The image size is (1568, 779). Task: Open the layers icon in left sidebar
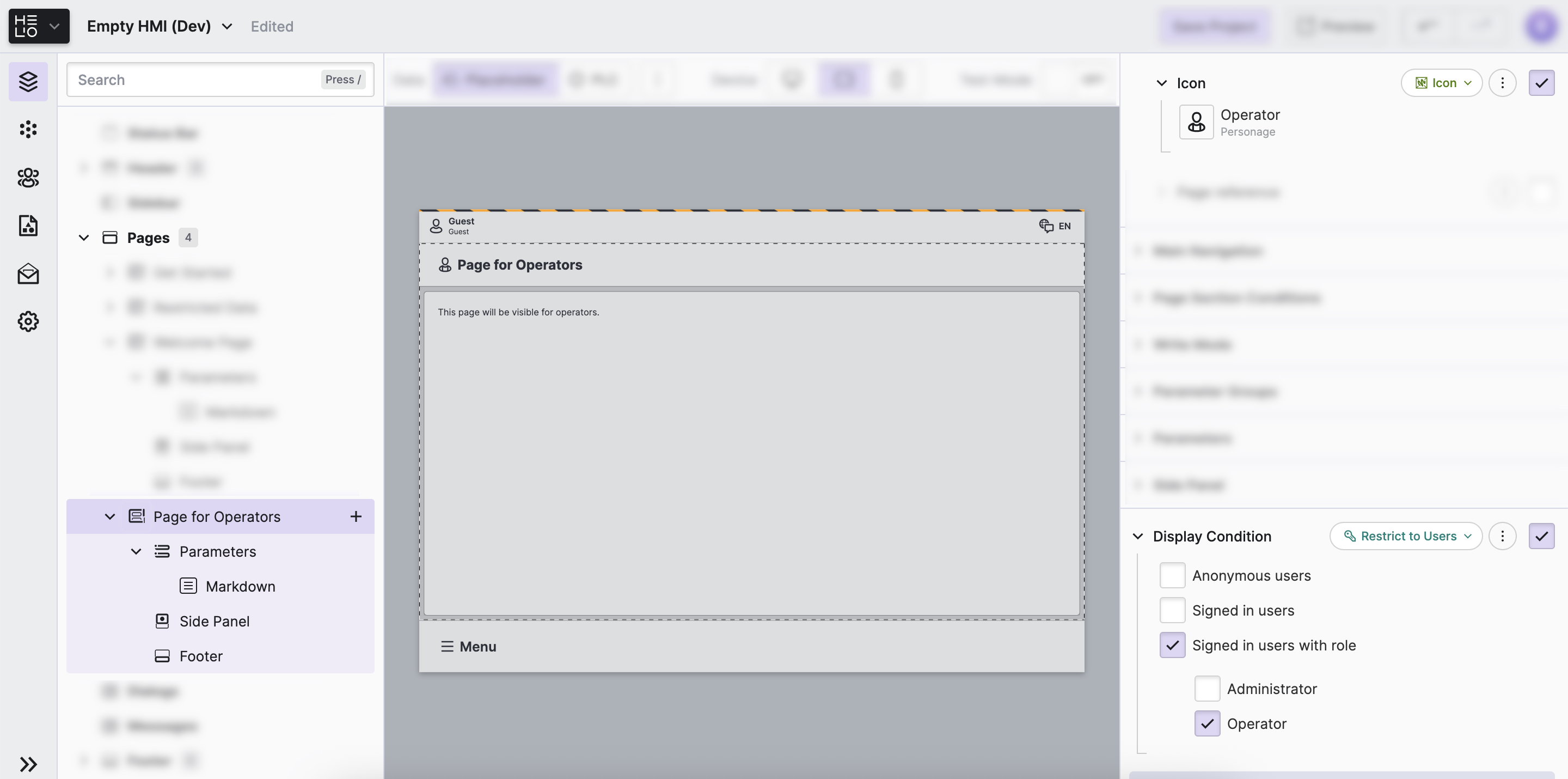28,81
